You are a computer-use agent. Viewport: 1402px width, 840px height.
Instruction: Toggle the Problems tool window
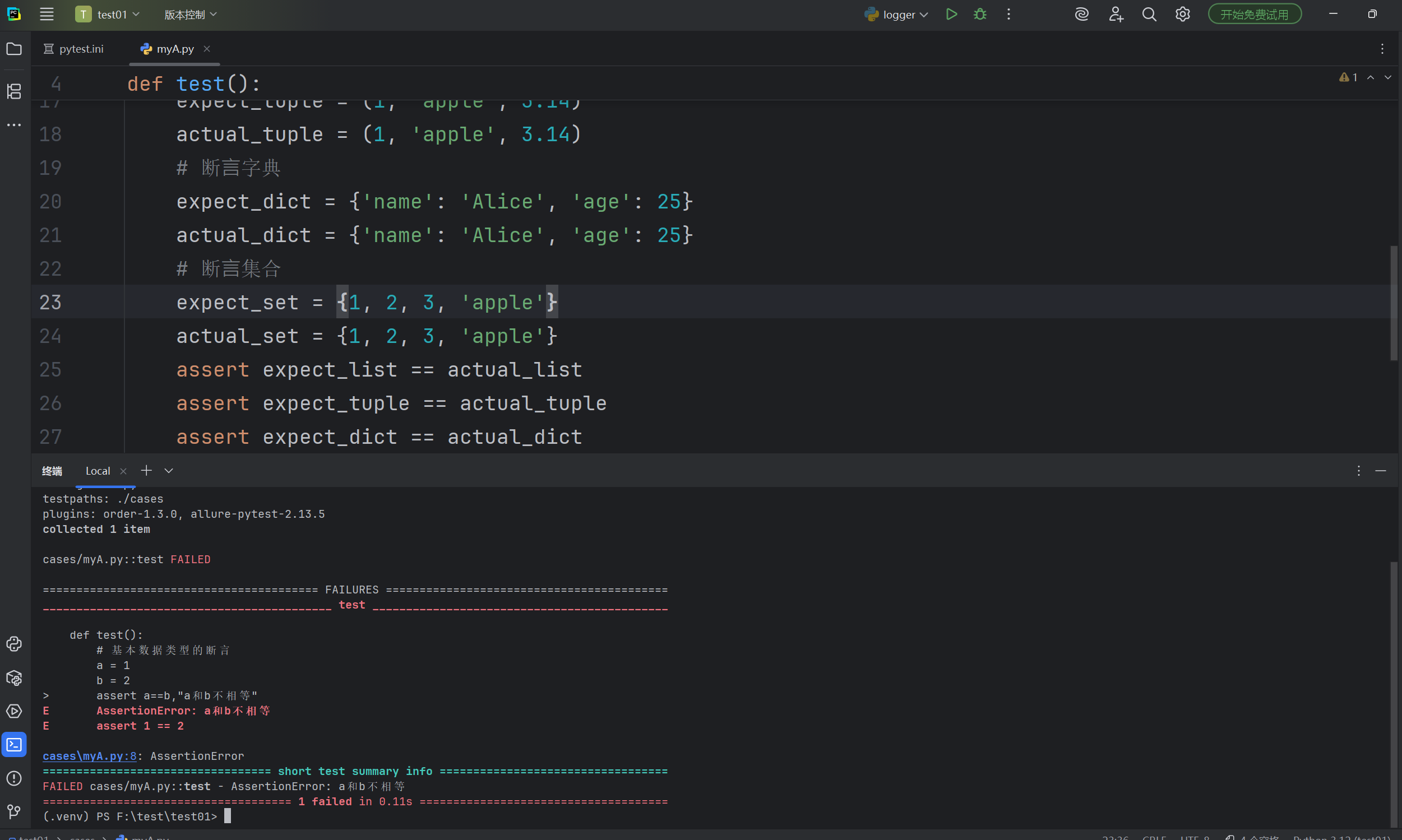coord(14,778)
